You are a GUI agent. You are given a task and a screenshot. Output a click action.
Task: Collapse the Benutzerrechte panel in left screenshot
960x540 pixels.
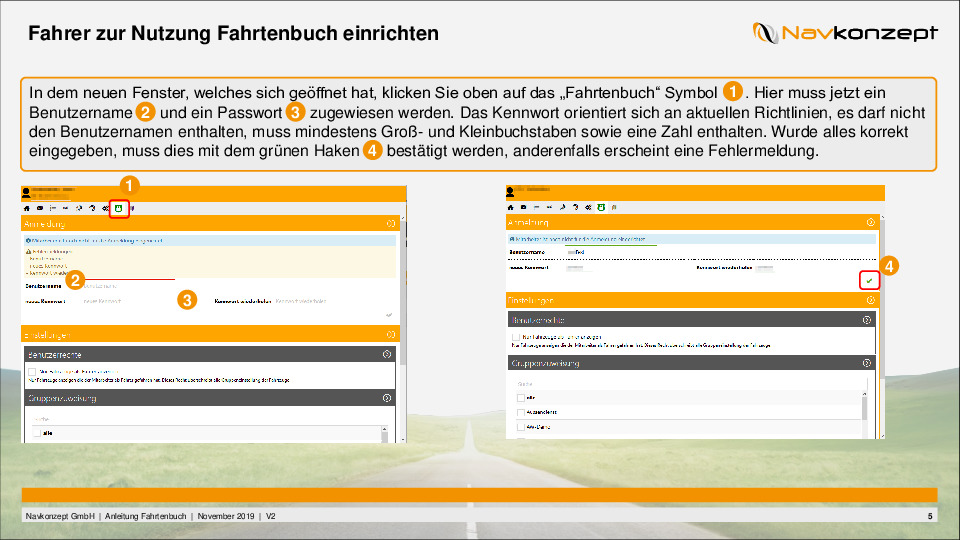[386, 354]
